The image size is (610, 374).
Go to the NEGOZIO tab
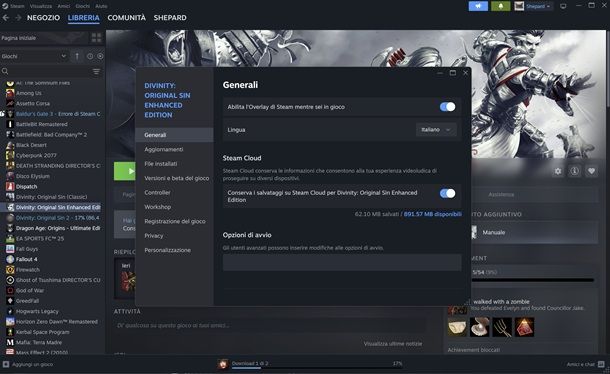(x=44, y=18)
